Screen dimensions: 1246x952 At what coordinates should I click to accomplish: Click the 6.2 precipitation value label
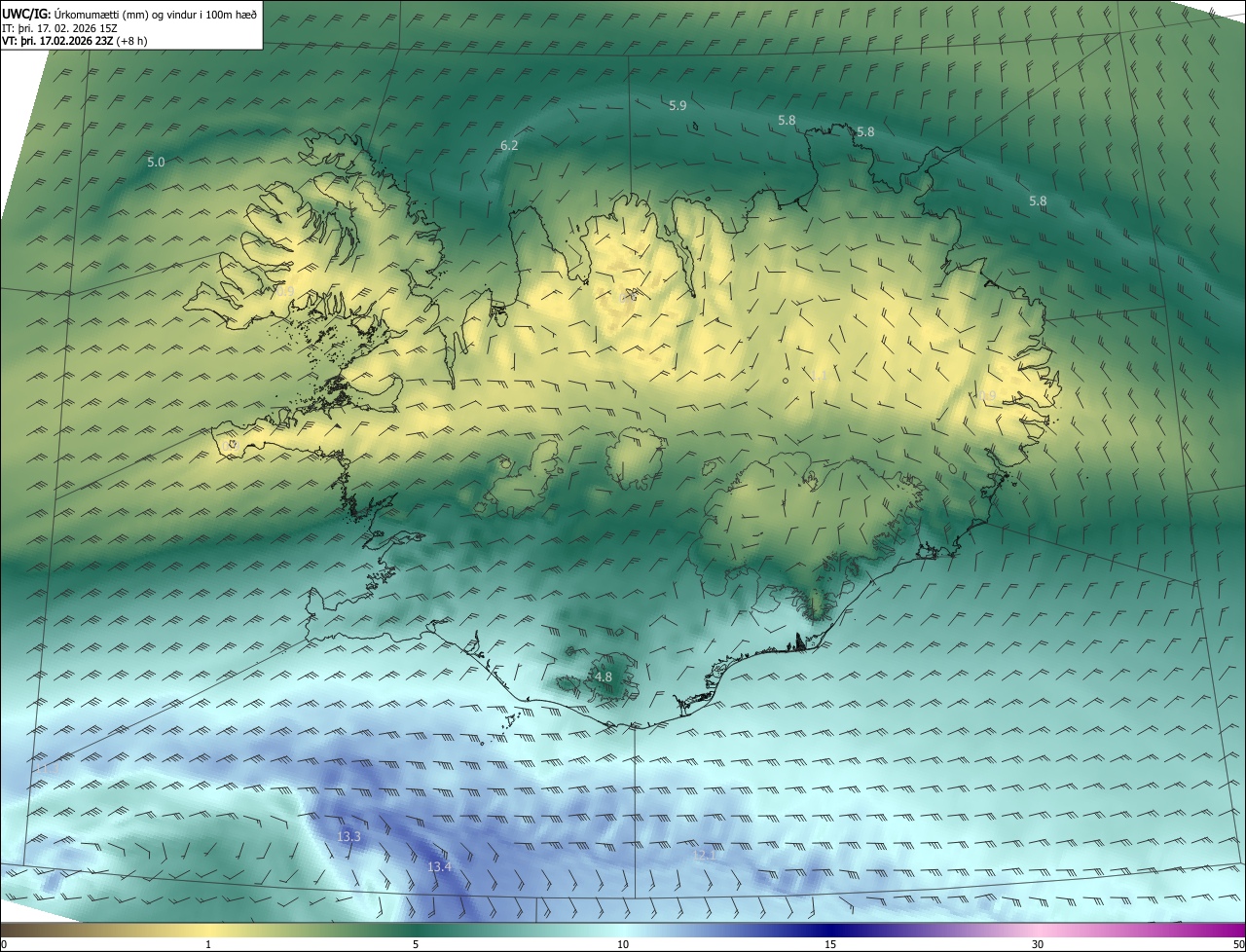pyautogui.click(x=509, y=145)
